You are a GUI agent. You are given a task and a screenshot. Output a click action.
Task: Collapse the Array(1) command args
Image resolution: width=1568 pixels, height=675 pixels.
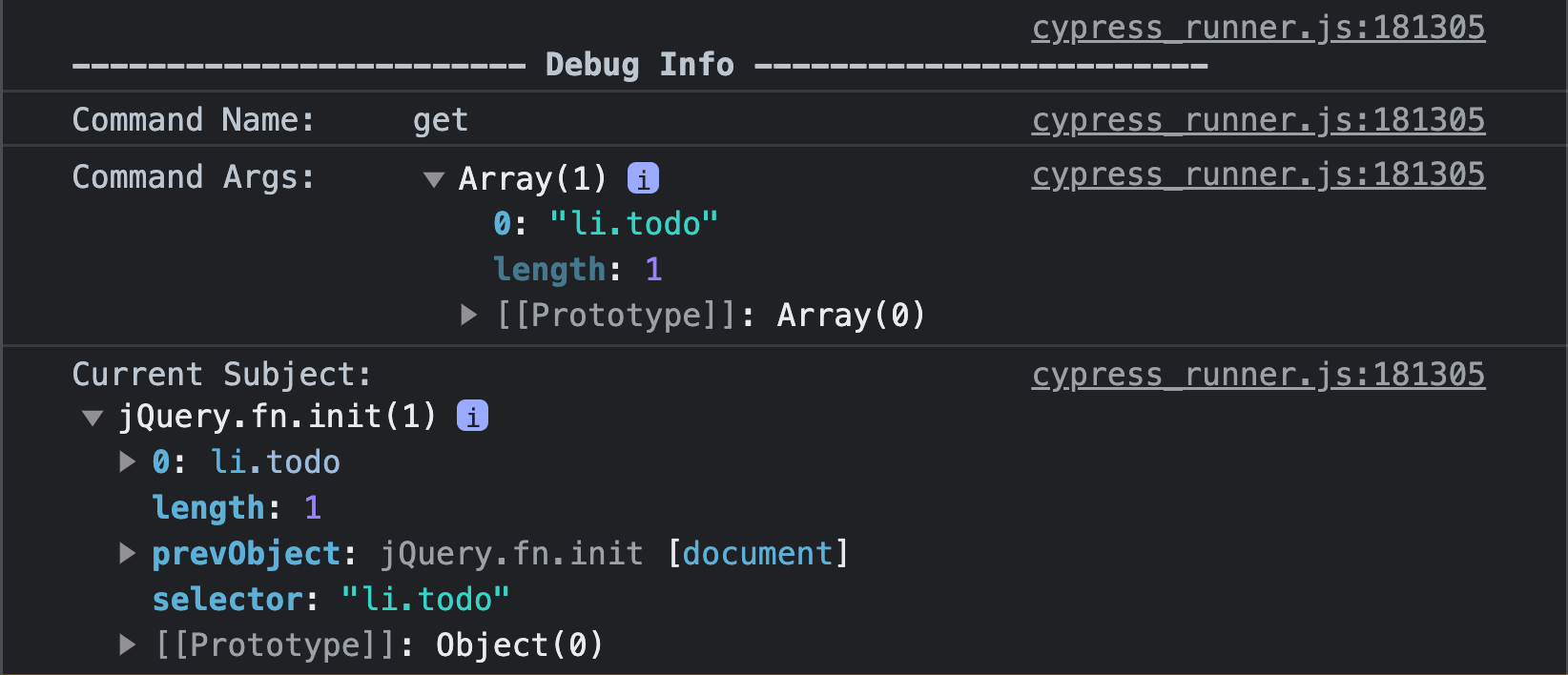(x=434, y=179)
